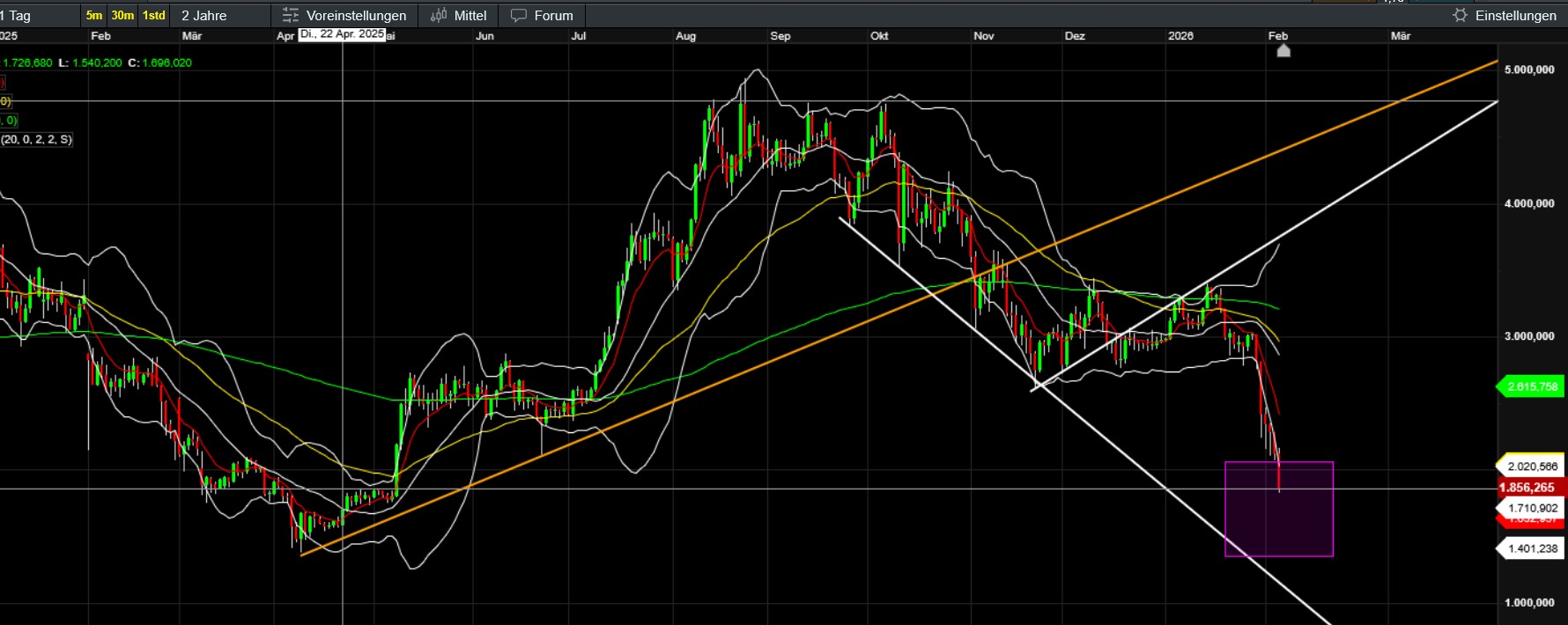Open the Einstellungen settings
Screen dimensions: 1568x625
pyautogui.click(x=1515, y=16)
